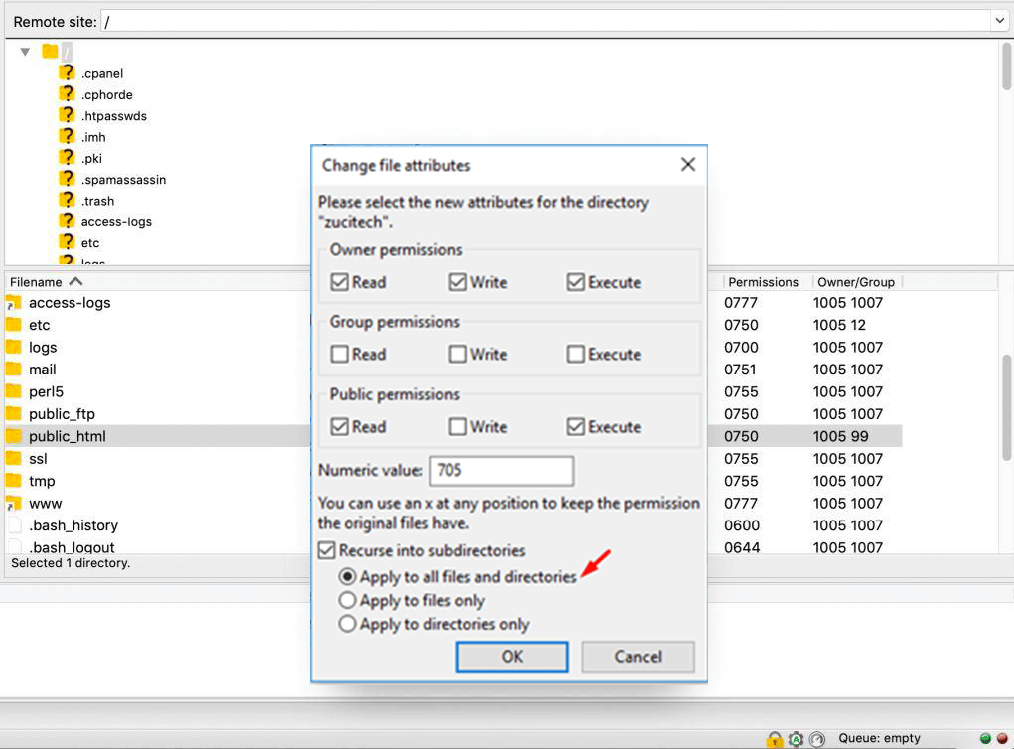The width and height of the screenshot is (1014, 749).
Task: Collapse the root directory tree node
Action: point(25,52)
